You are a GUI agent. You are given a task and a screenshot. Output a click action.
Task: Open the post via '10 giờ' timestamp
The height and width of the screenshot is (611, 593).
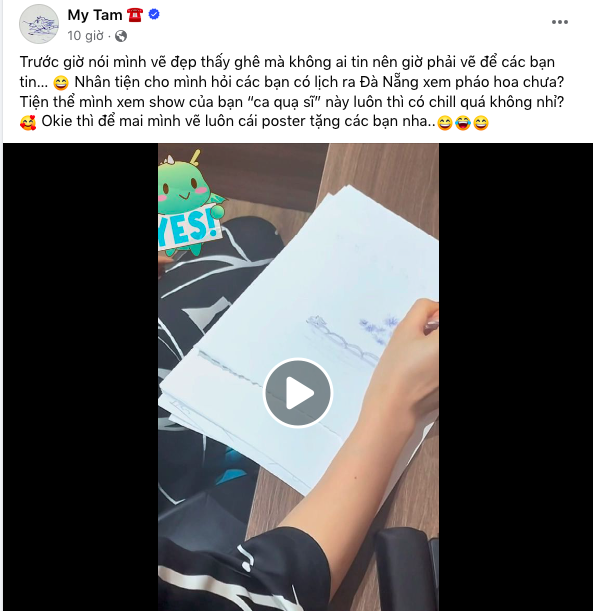[x=85, y=36]
